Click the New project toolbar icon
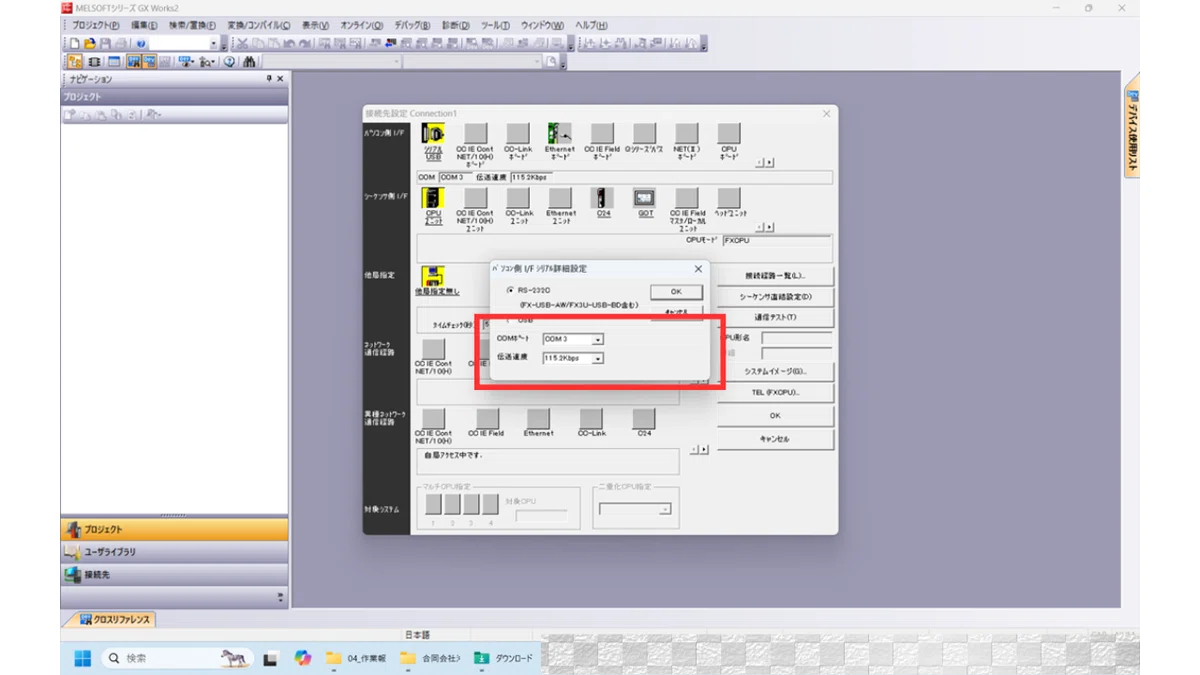 pos(74,44)
